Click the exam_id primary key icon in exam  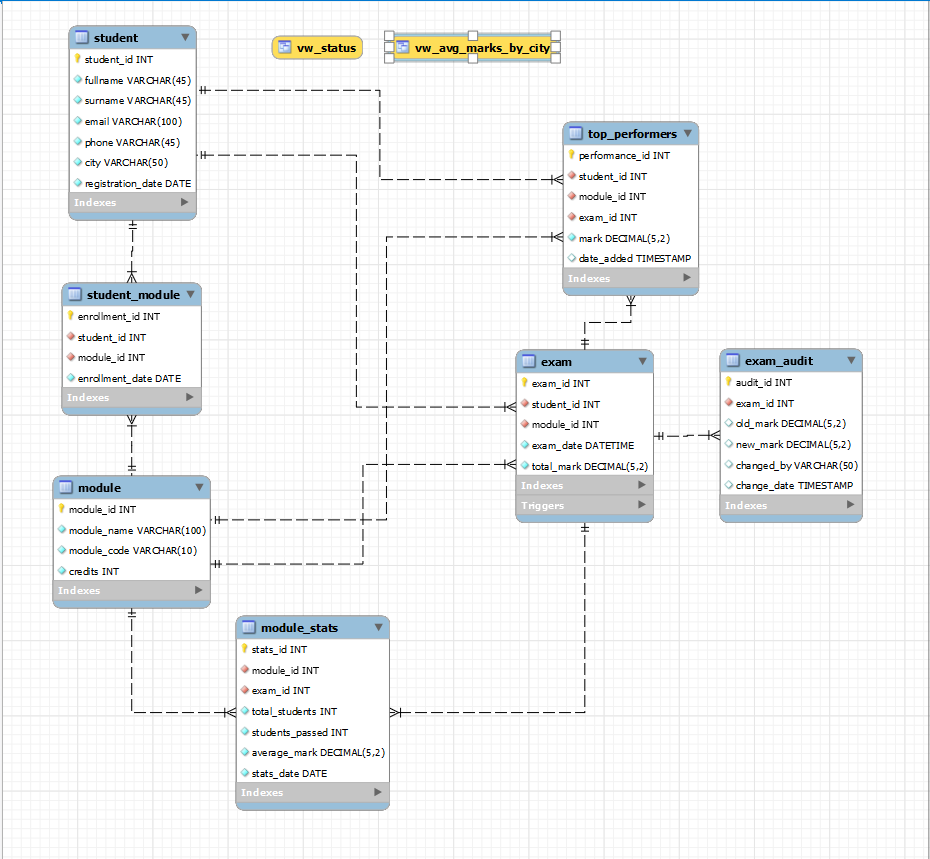tap(524, 383)
